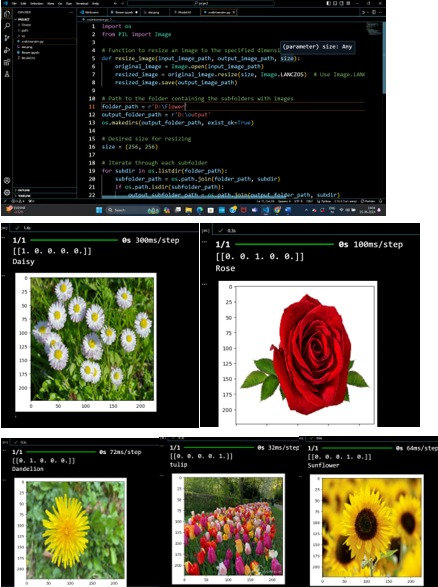Open the Windows Start button
The image size is (438, 587).
99,210
